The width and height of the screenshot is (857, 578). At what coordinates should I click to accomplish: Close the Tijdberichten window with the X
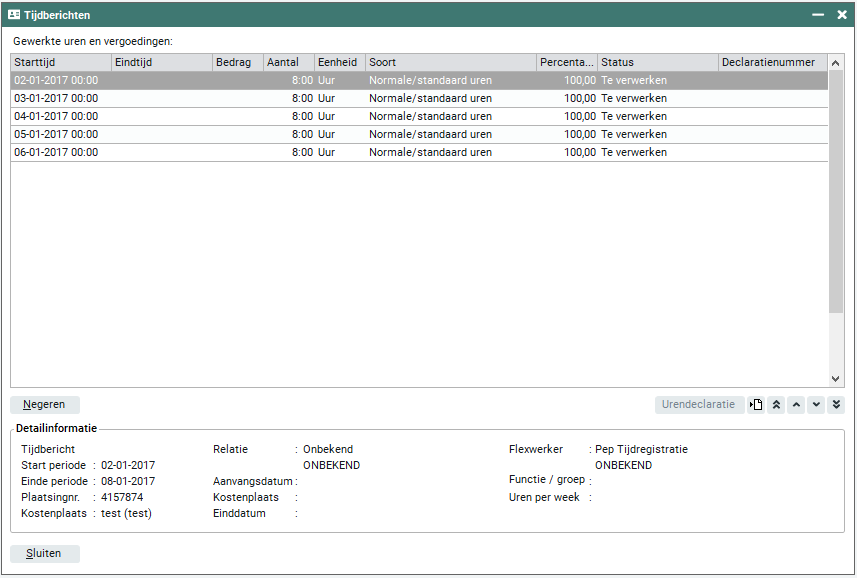[840, 15]
